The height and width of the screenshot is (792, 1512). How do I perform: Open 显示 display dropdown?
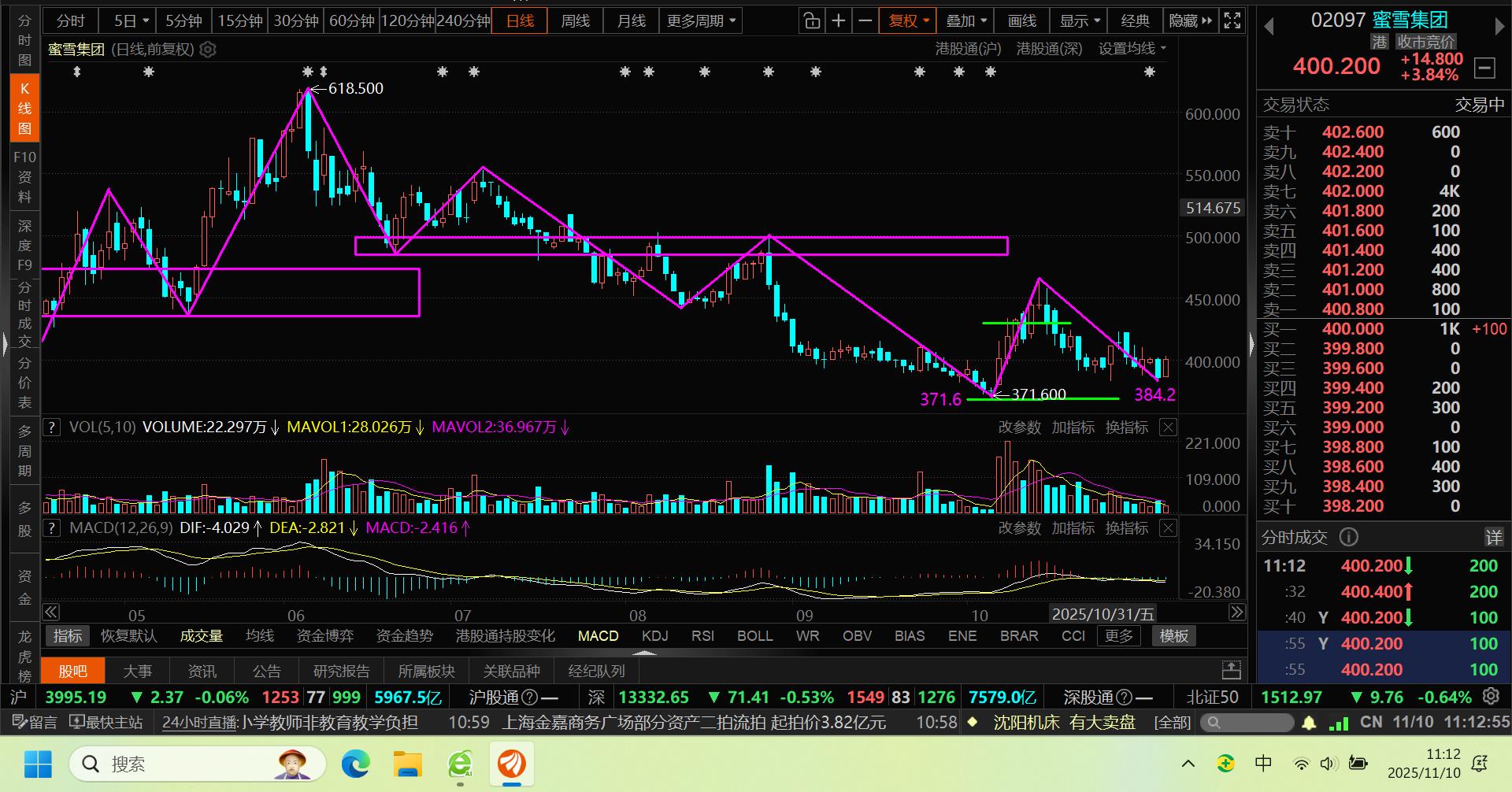pyautogui.click(x=1080, y=21)
